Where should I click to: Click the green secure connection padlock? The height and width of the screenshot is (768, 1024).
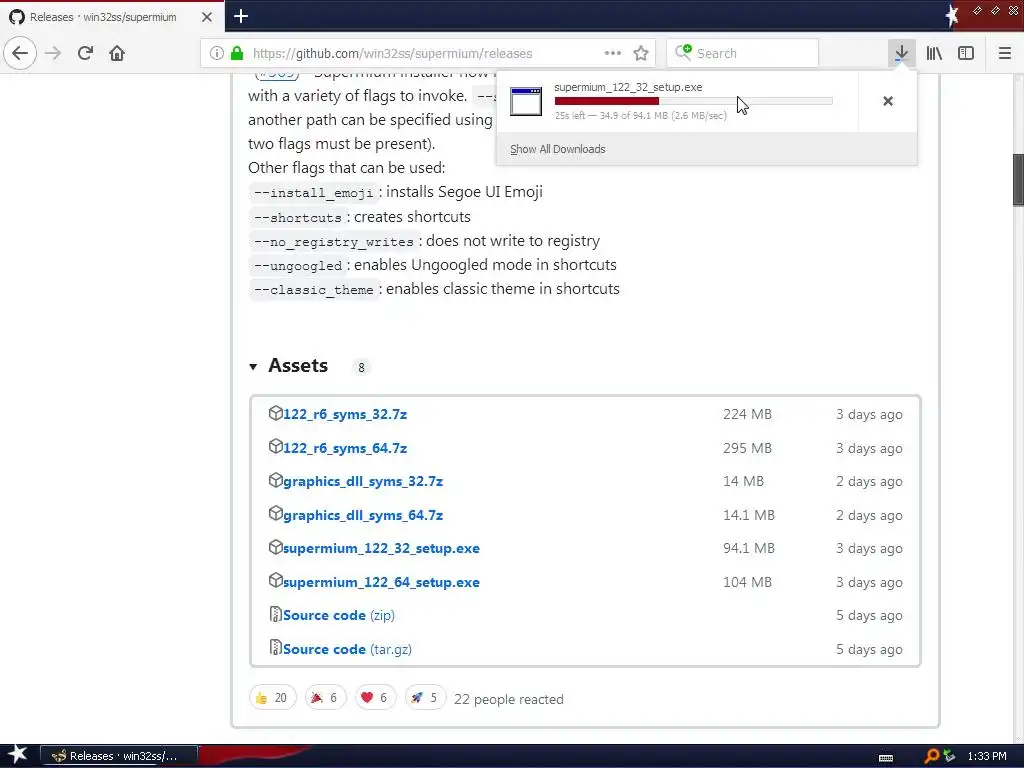click(x=237, y=53)
